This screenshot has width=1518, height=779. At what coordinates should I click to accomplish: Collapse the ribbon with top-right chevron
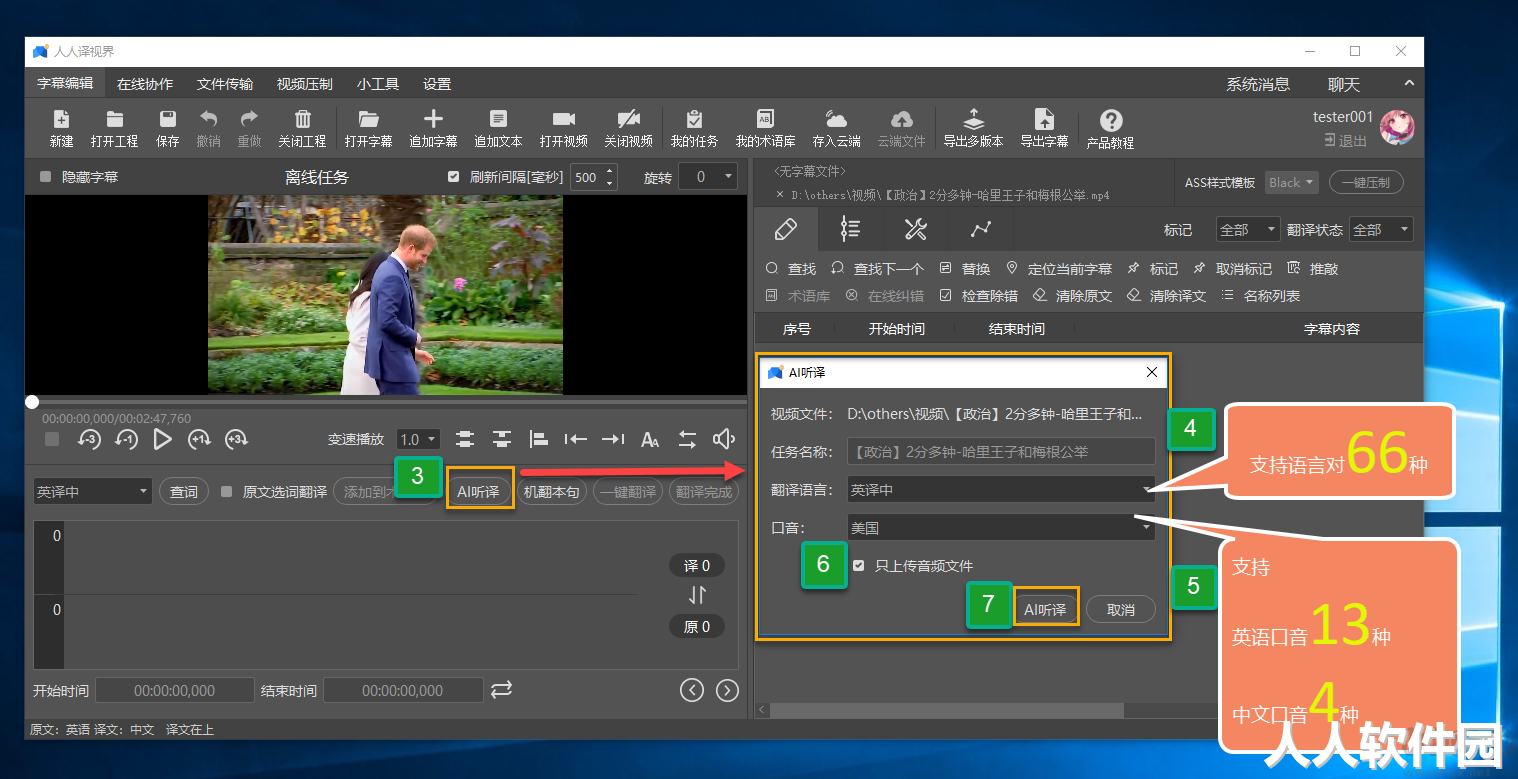[1409, 83]
